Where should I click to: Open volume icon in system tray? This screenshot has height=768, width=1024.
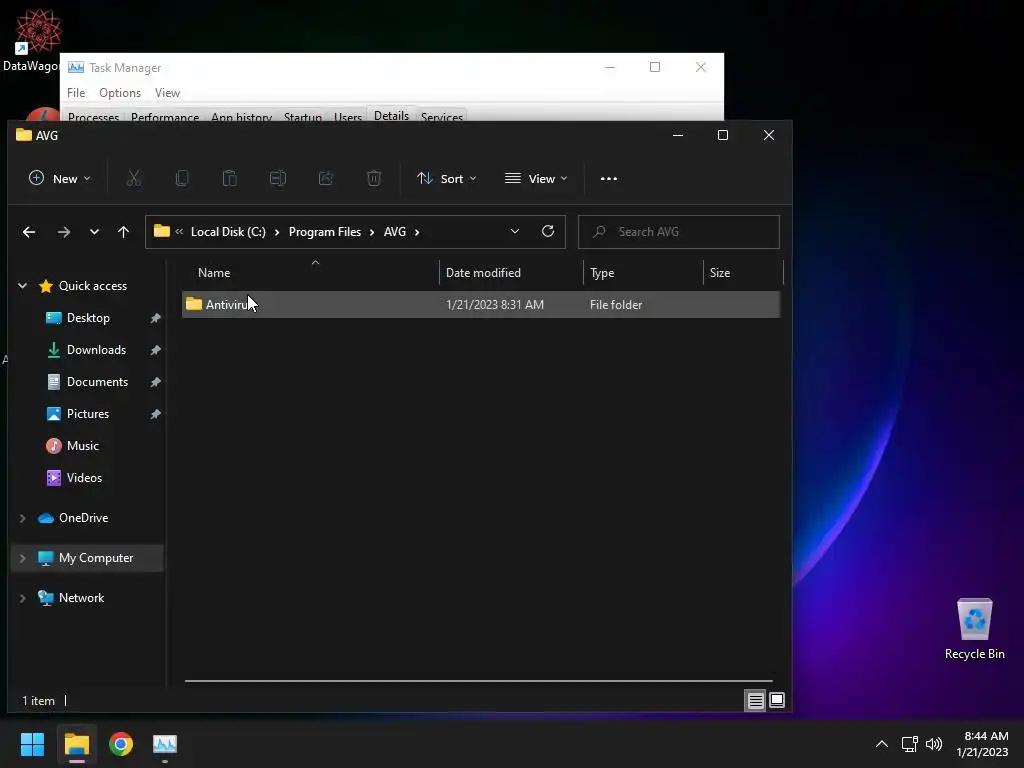point(934,744)
